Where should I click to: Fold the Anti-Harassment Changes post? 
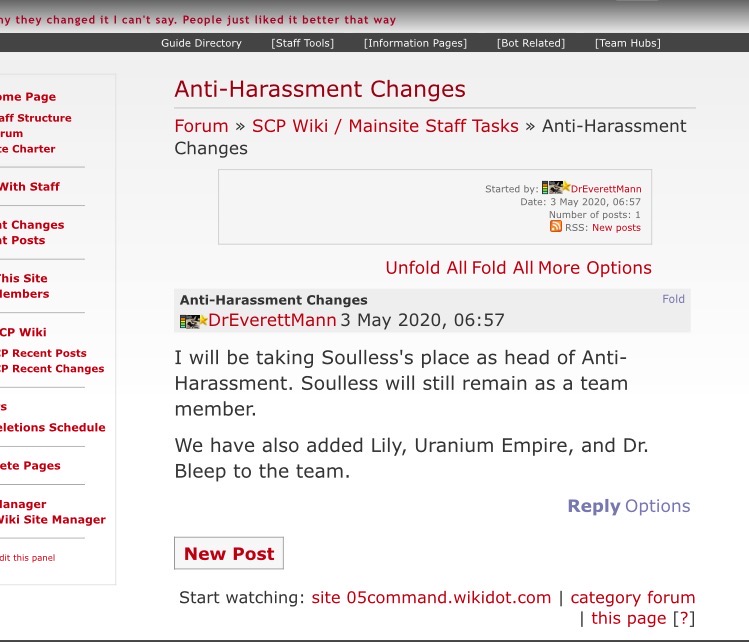coord(673,299)
